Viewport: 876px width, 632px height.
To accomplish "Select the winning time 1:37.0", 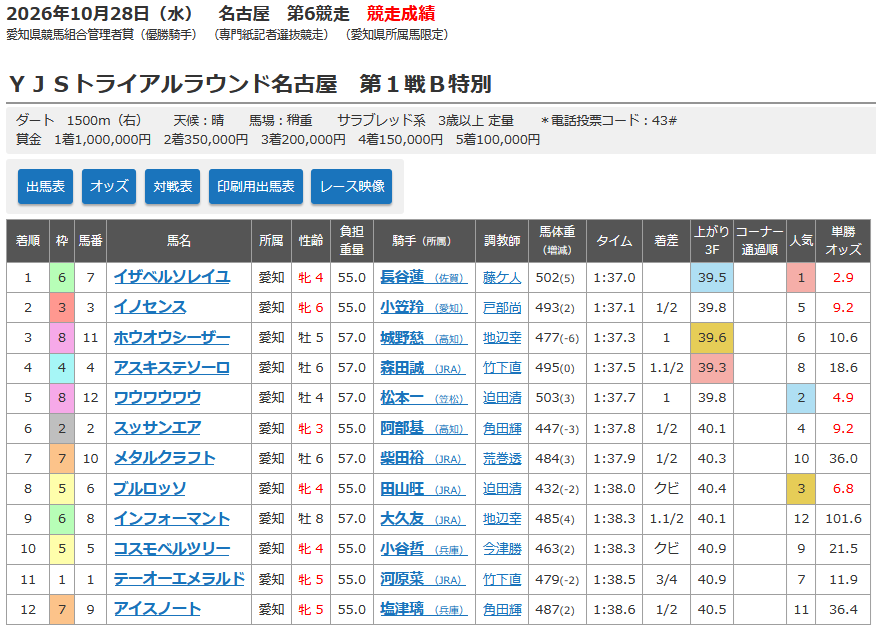I will 614,278.
